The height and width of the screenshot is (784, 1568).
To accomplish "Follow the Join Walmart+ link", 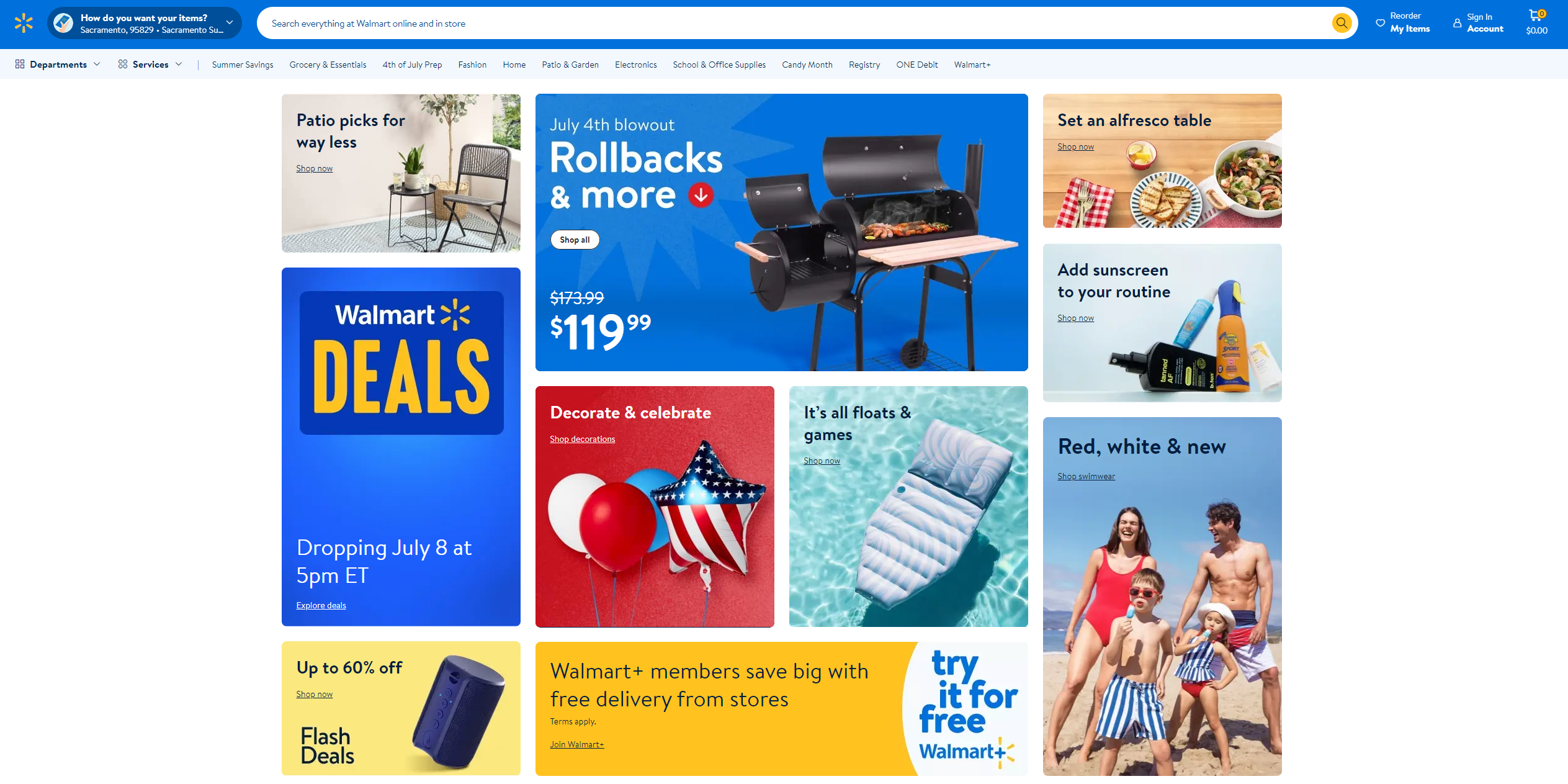I will point(576,744).
